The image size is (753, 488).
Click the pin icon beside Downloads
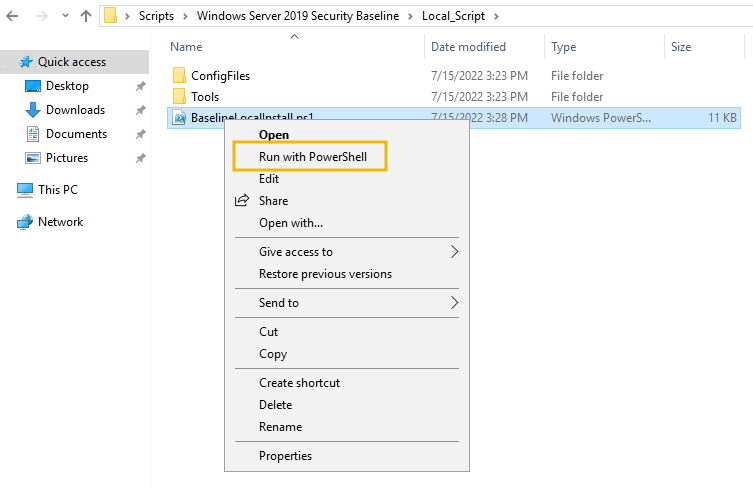pos(140,110)
